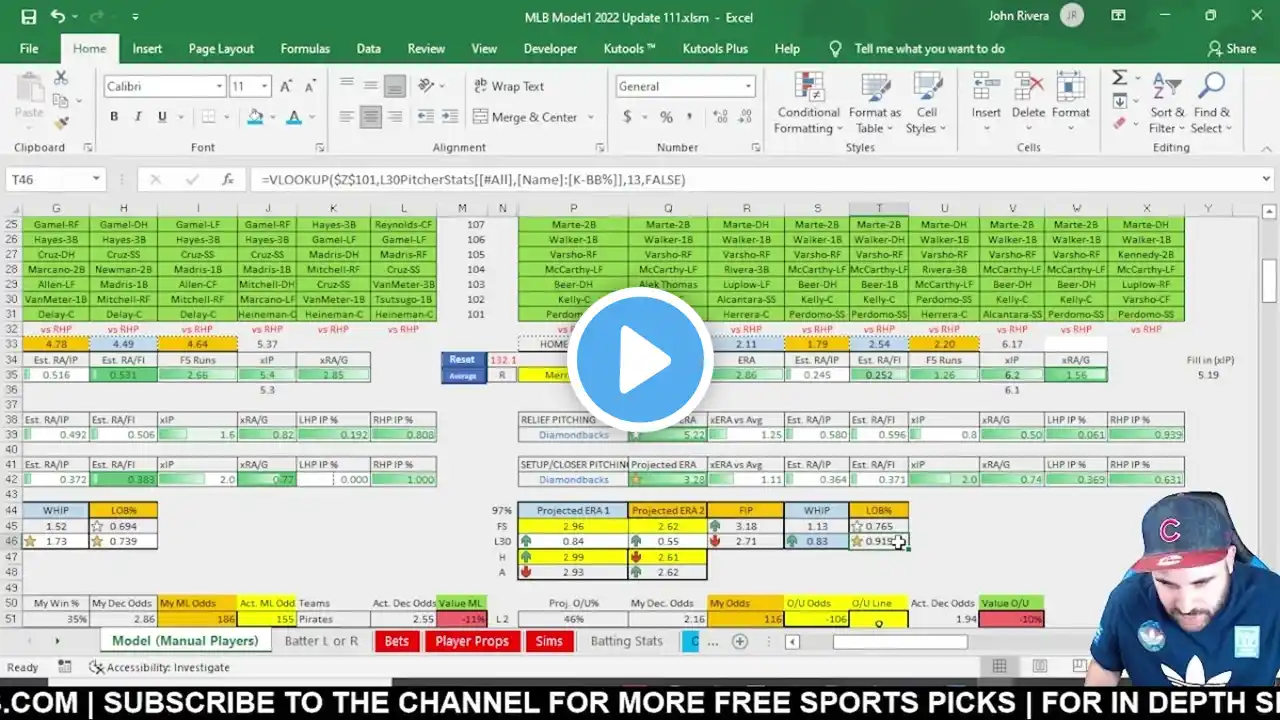Click Format as Table
1280x720 pixels.
tap(875, 103)
